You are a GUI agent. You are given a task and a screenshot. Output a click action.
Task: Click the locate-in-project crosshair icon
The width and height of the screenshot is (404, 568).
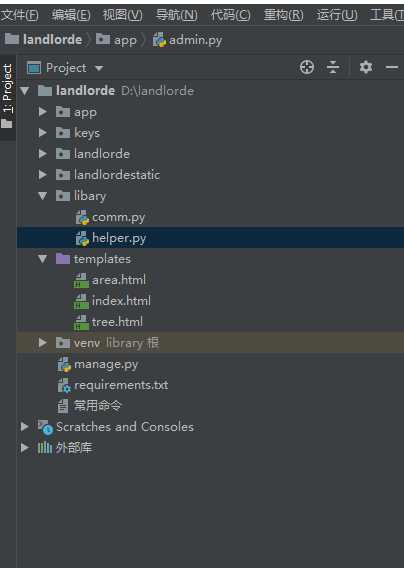[307, 67]
